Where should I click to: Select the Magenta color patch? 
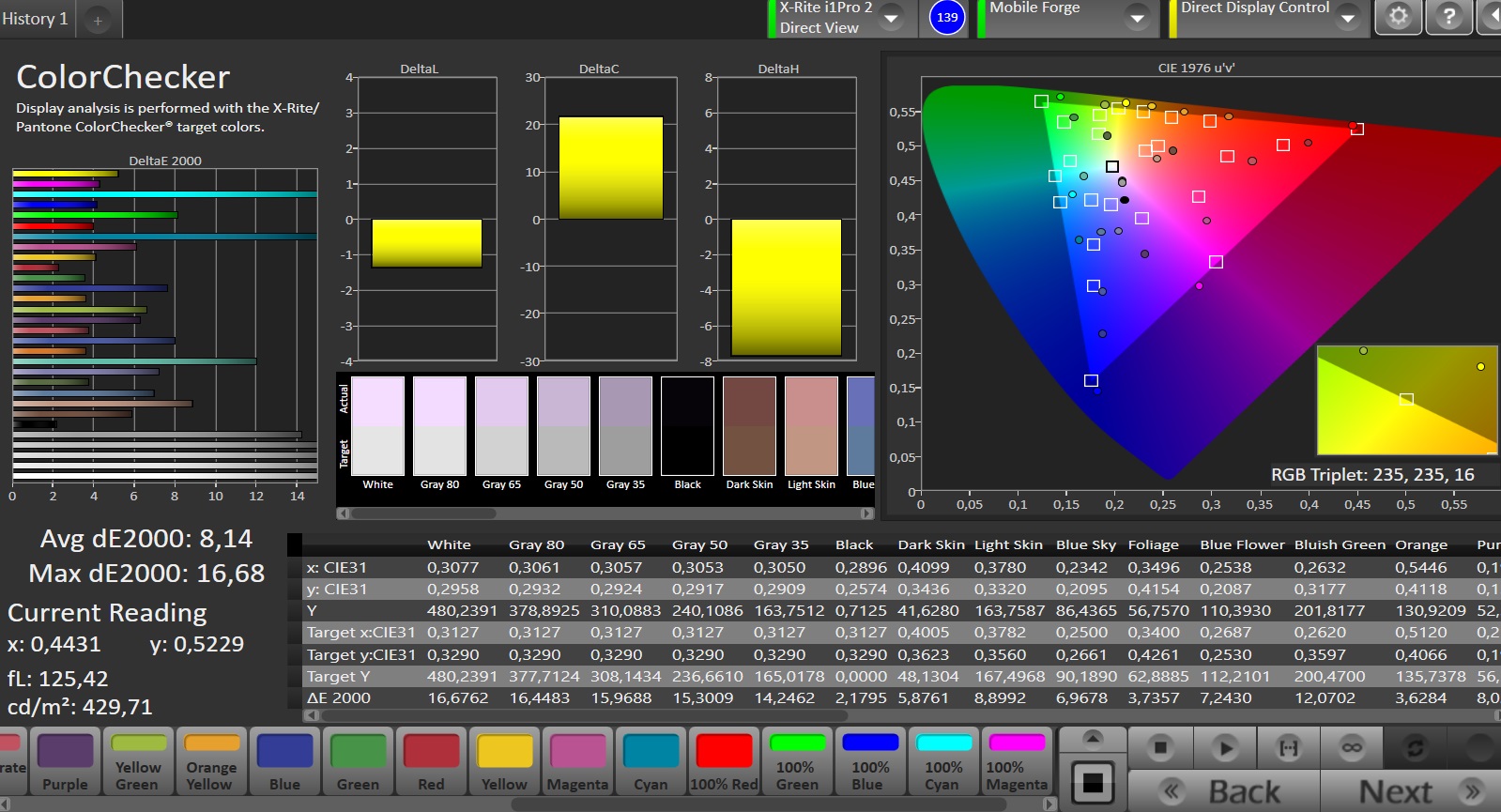tap(577, 761)
